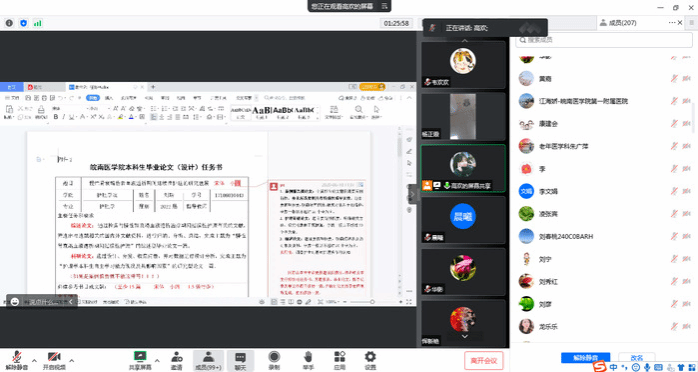Expand the arrow next to 解除静音

[x=34, y=360]
